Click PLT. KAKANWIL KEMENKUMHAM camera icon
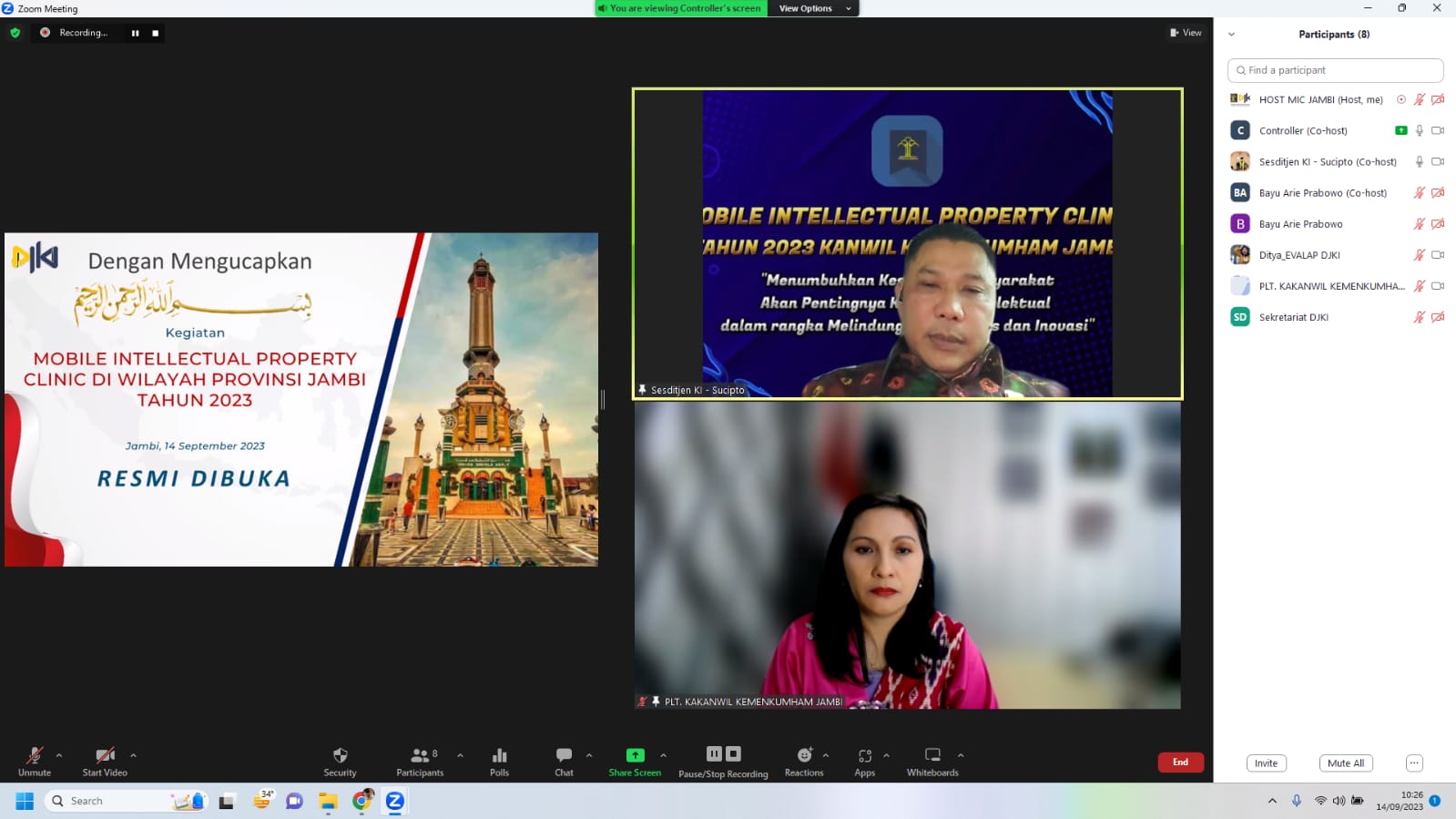Image resolution: width=1456 pixels, height=819 pixels. coord(1438,286)
